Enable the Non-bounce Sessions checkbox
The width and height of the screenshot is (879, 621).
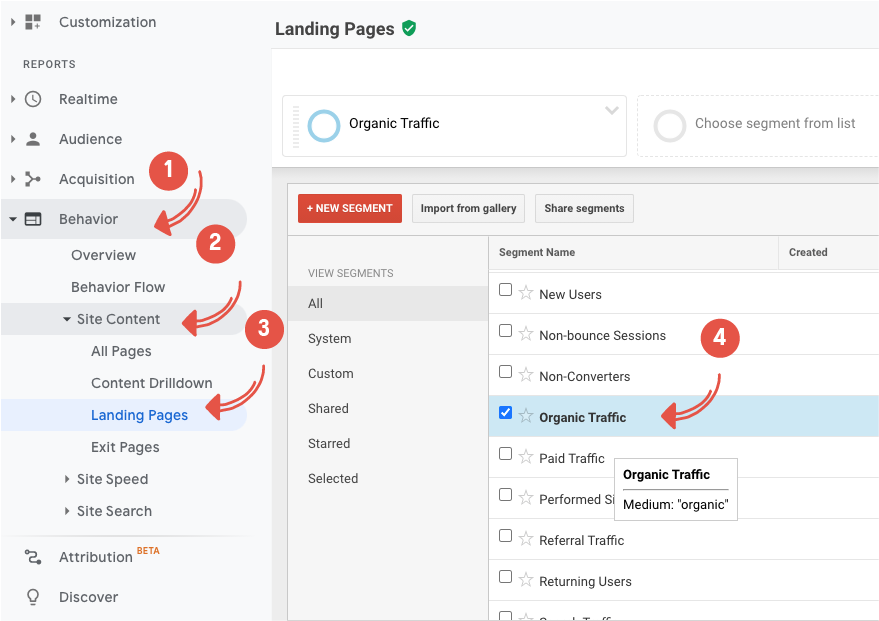pyautogui.click(x=505, y=331)
